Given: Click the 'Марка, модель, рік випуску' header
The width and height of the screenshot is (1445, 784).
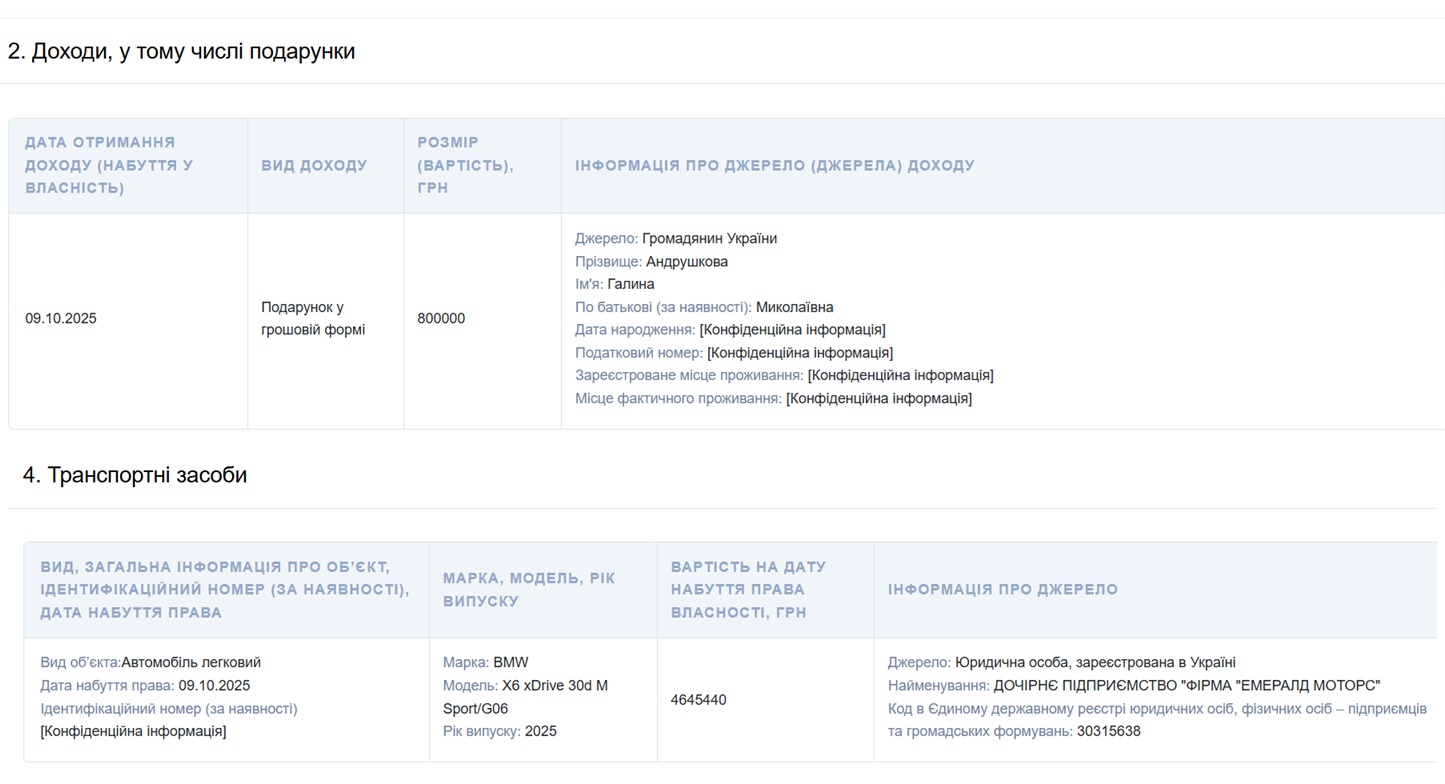Looking at the screenshot, I should click(x=529, y=589).
